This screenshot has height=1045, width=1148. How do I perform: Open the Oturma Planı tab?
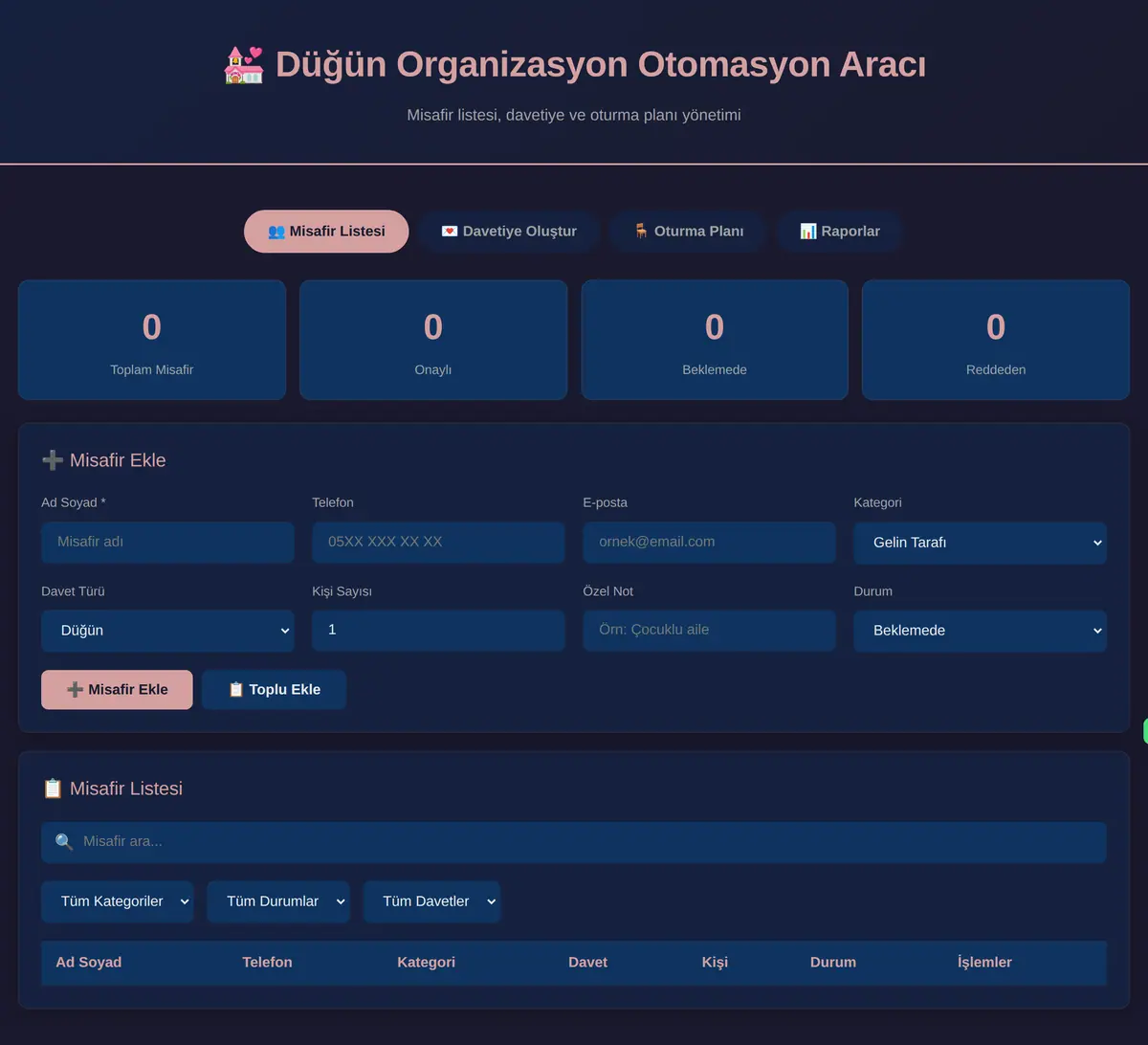click(689, 232)
